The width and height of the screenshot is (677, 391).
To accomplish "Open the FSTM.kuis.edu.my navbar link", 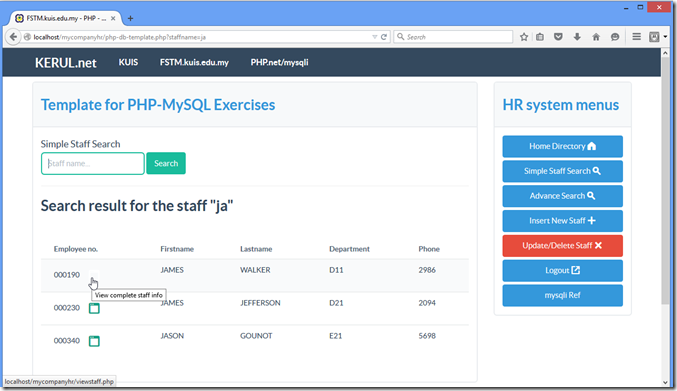I will 194,62.
